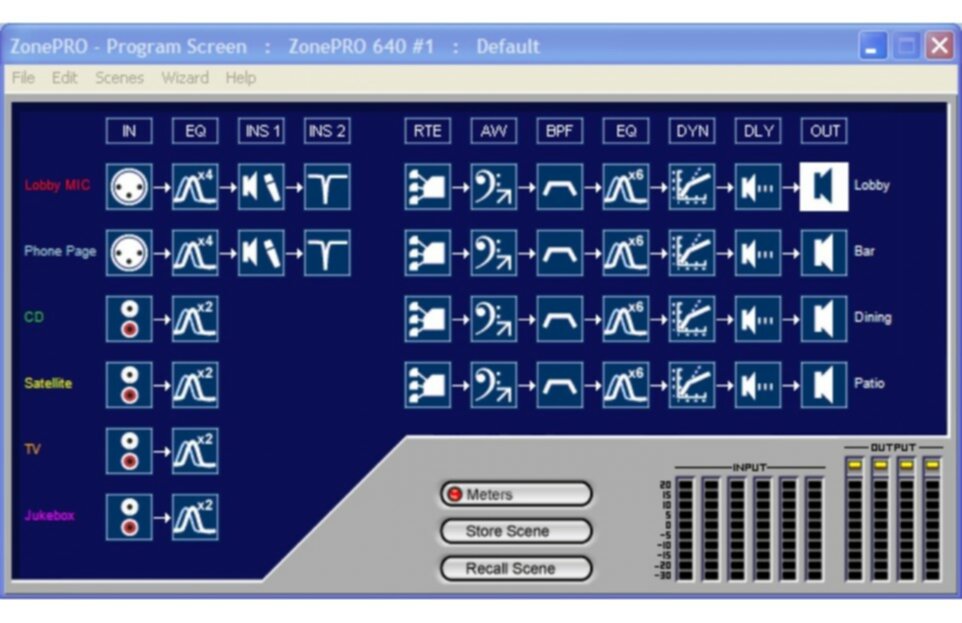
Task: Select the Phone Page INS 1 insert block
Action: (x=261, y=252)
